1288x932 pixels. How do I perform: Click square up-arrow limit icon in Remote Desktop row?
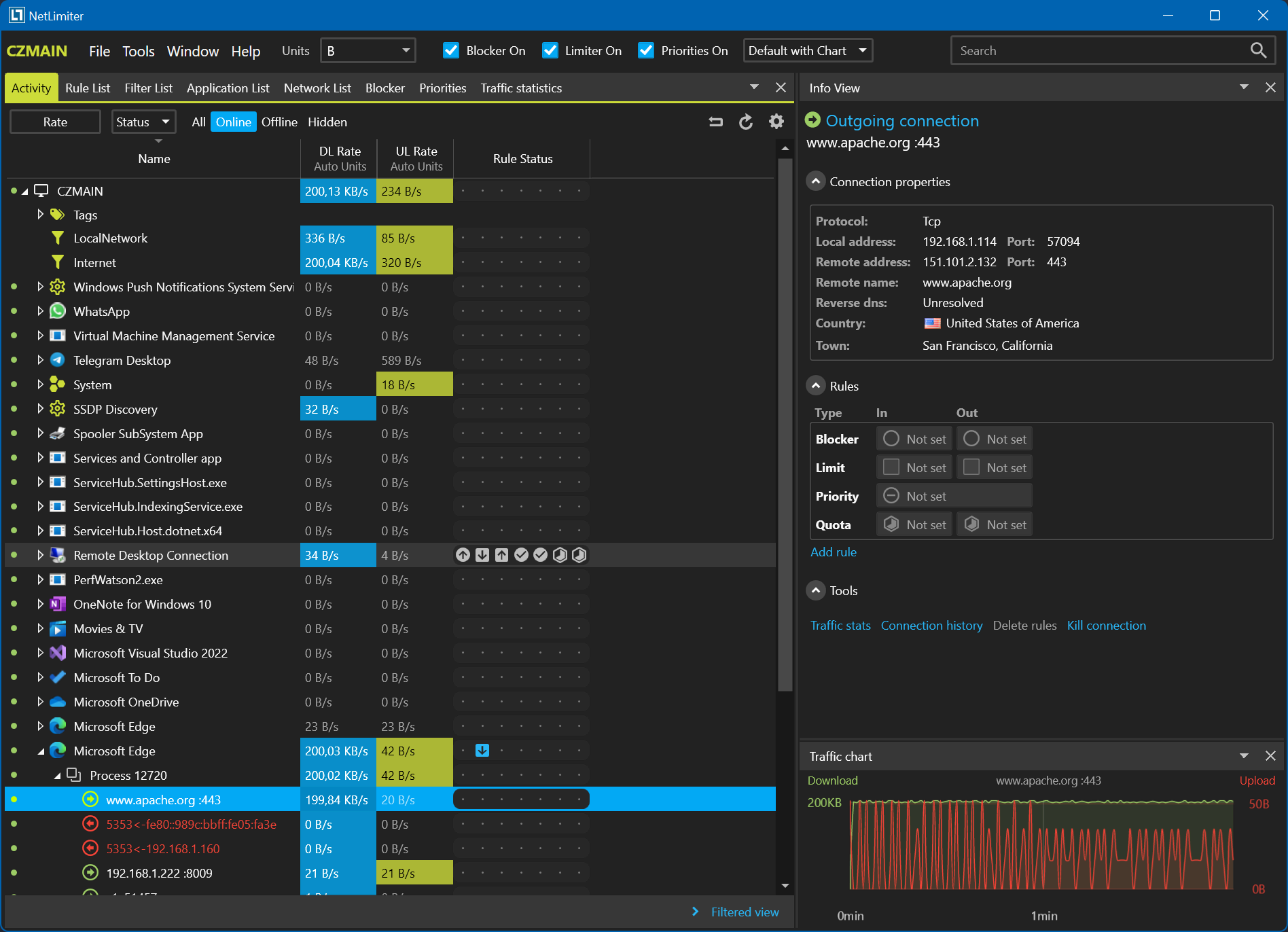501,555
